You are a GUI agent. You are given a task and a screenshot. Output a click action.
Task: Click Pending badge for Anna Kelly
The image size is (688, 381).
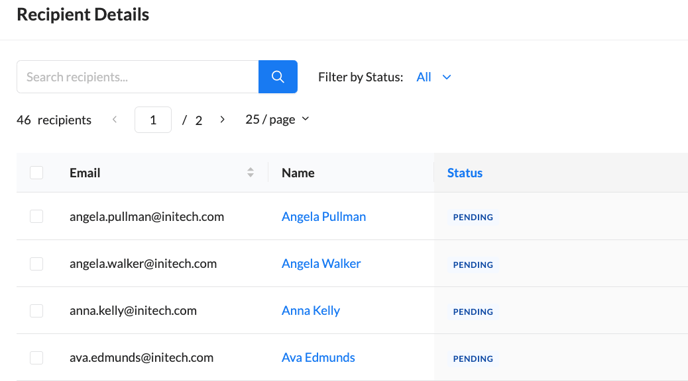[473, 312]
